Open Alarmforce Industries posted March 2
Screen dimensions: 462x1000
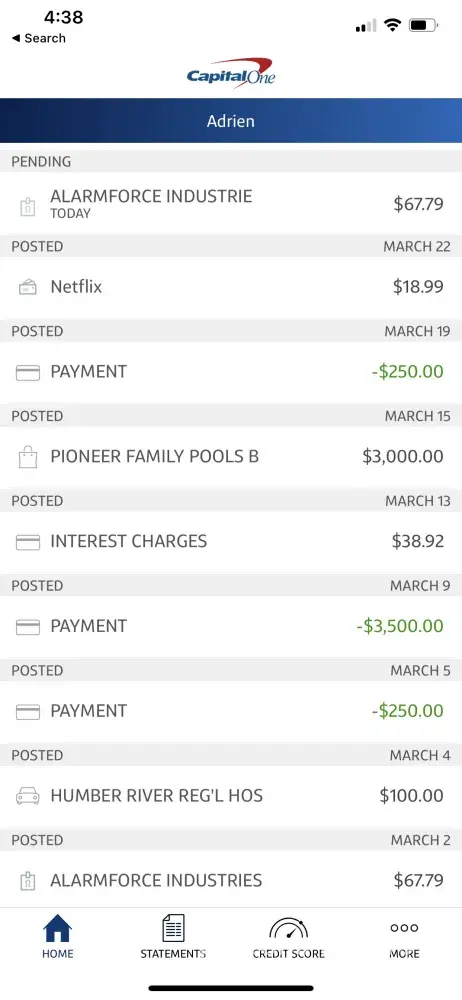231,881
